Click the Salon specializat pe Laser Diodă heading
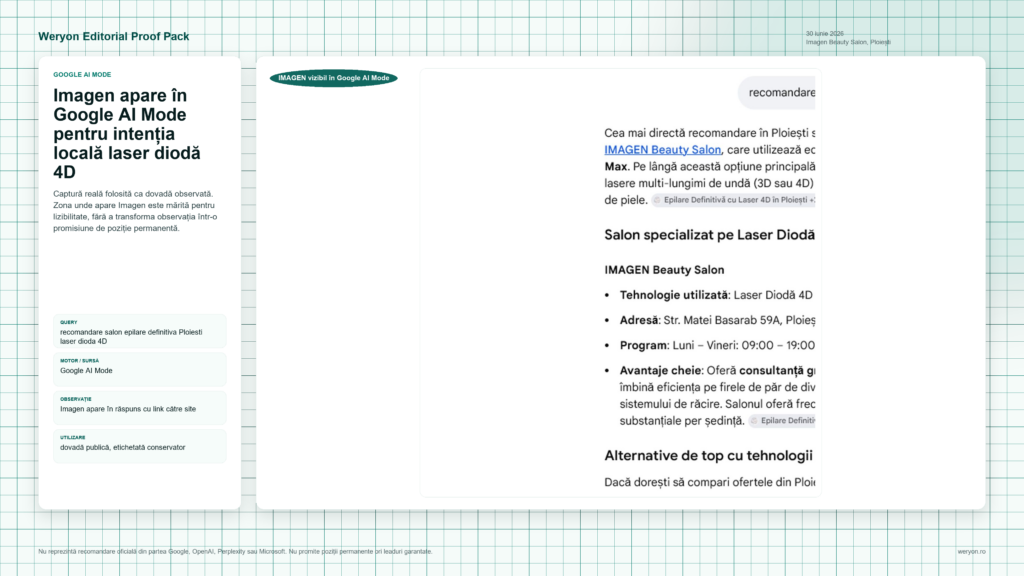This screenshot has height=576, width=1024. [709, 235]
